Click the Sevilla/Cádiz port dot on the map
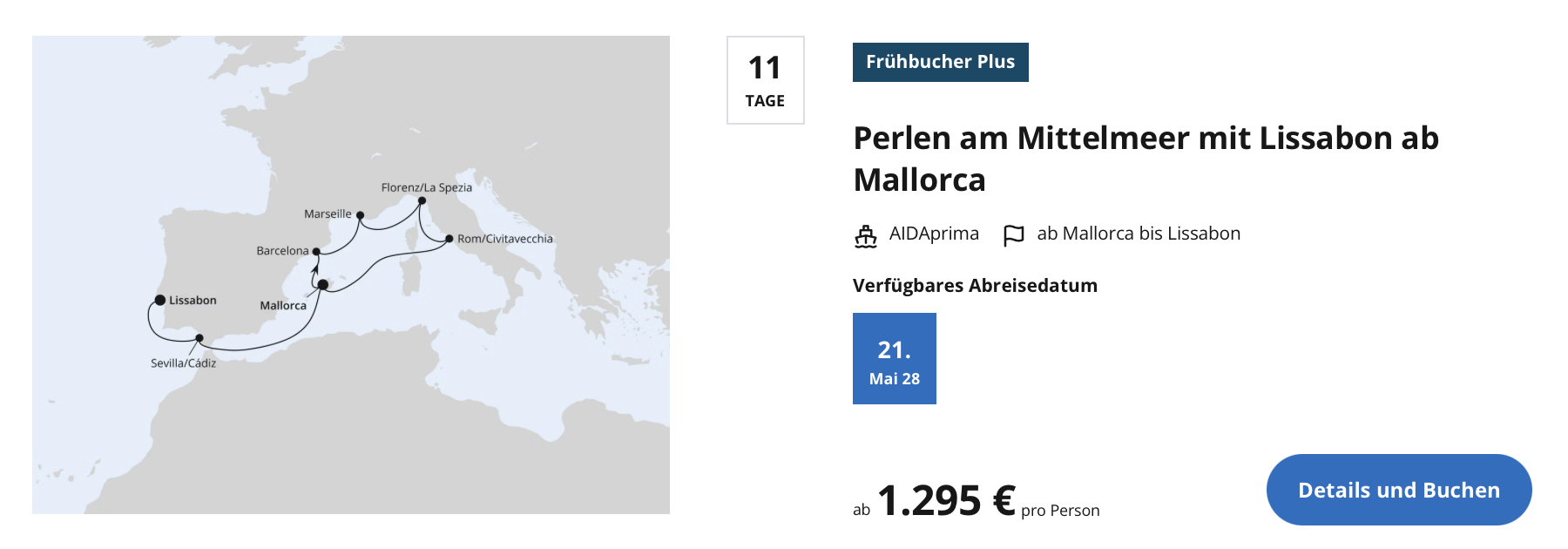The width and height of the screenshot is (1568, 549). (x=199, y=338)
